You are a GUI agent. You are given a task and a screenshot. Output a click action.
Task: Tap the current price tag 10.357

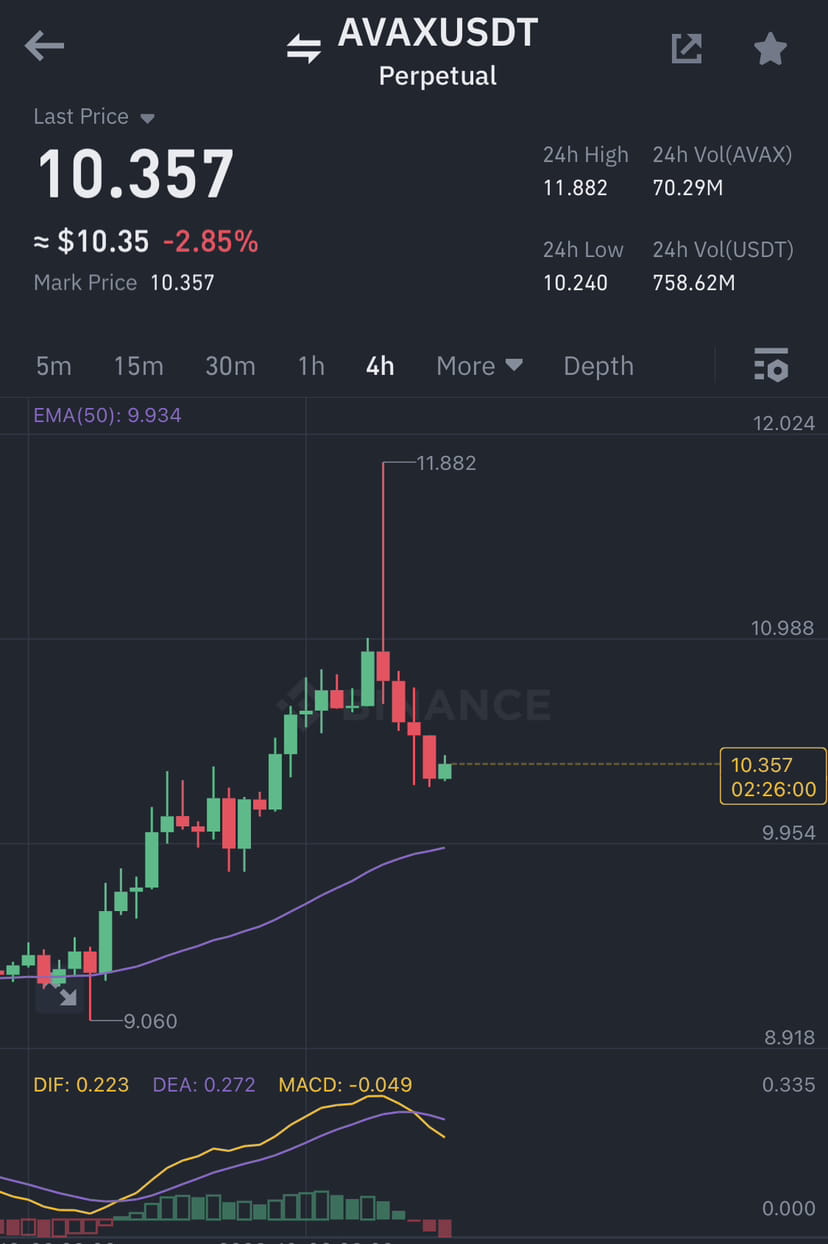773,776
